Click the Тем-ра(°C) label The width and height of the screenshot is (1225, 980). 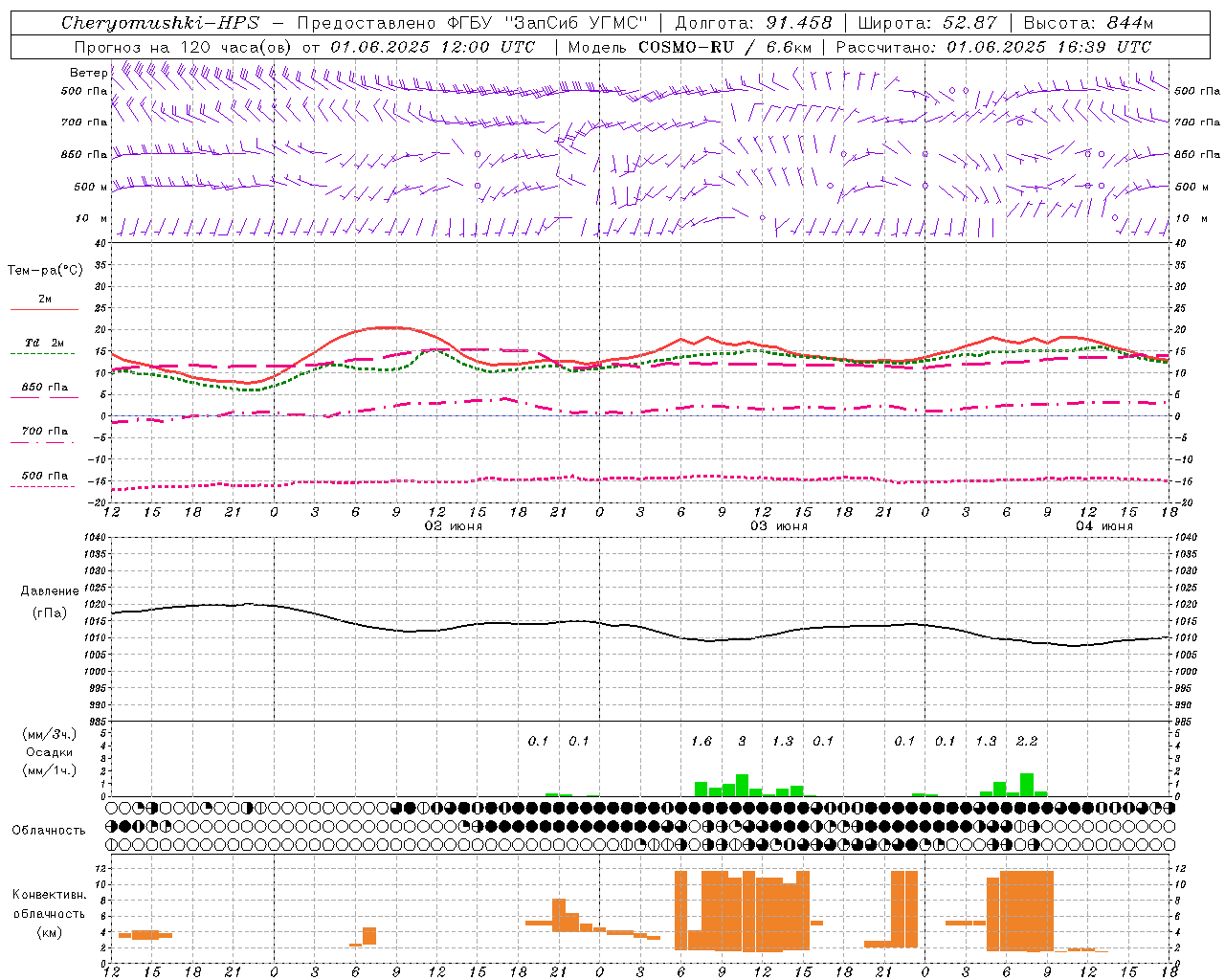point(45,271)
